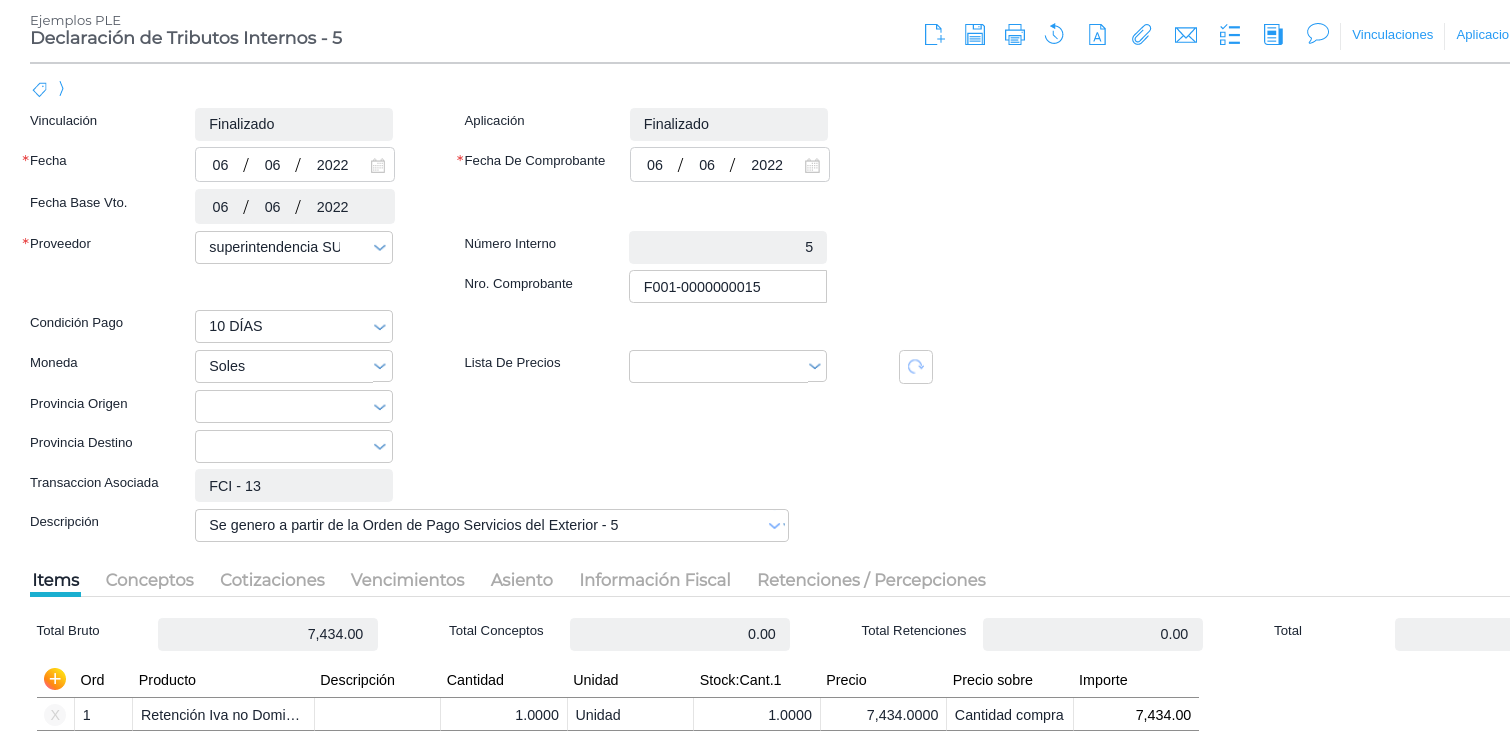Open comments with the speech bubble icon
Image resolution: width=1510 pixels, height=751 pixels.
tap(1318, 34)
